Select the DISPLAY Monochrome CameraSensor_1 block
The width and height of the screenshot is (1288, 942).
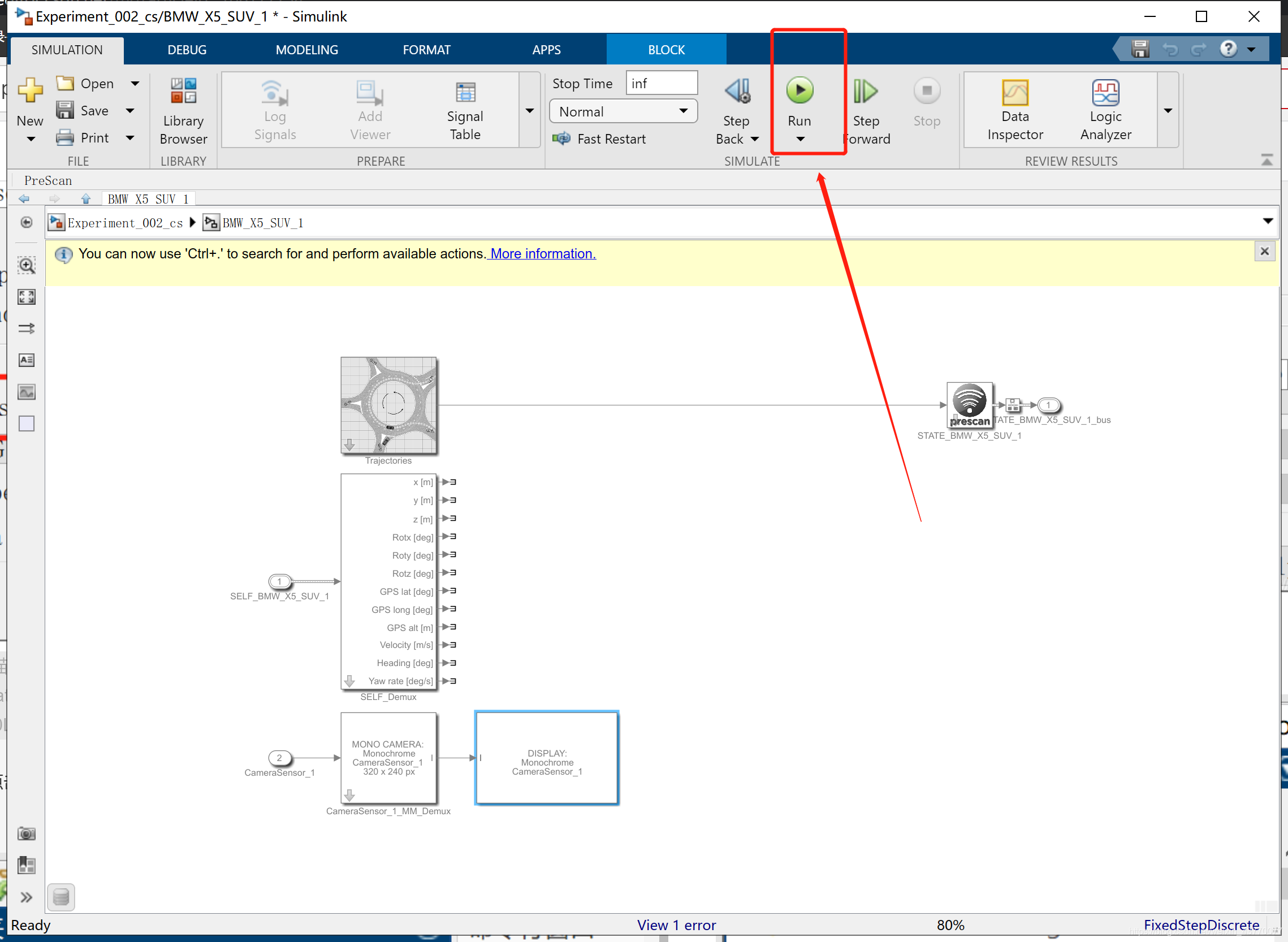[546, 758]
